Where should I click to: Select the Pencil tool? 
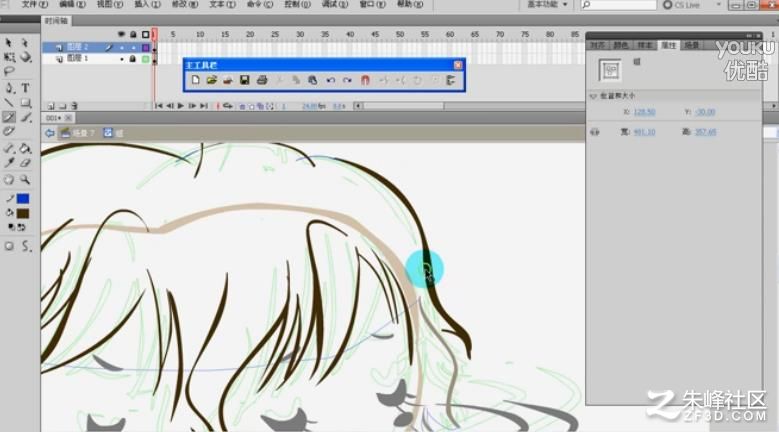tap(9, 117)
